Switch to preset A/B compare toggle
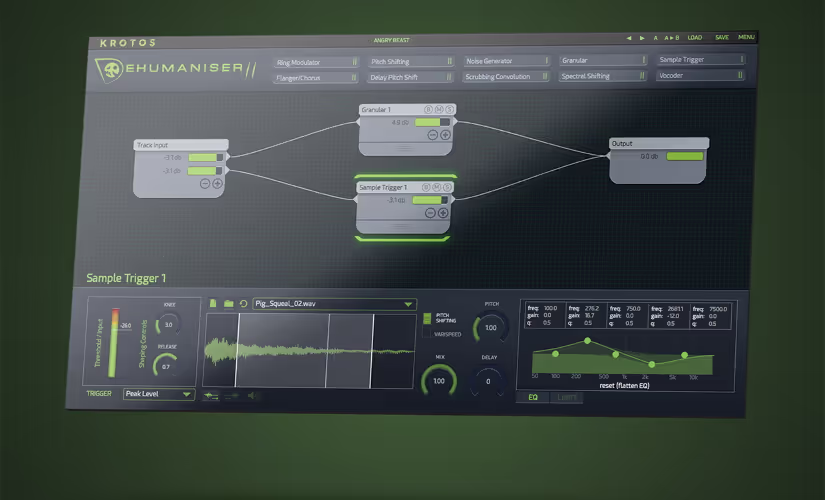 pyautogui.click(x=672, y=38)
